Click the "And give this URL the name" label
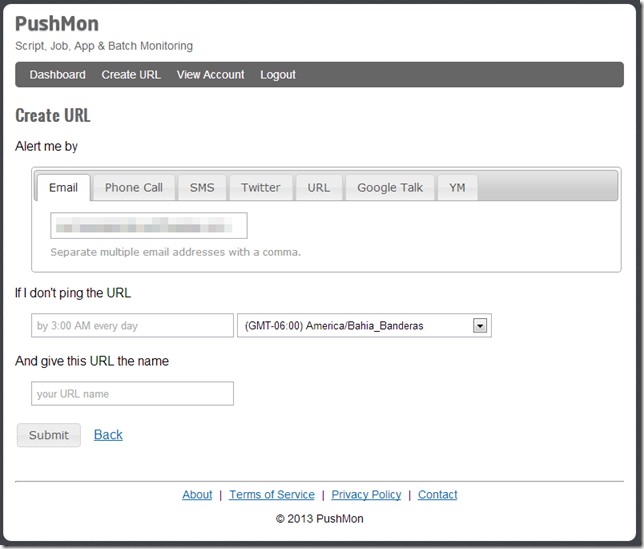 92,361
